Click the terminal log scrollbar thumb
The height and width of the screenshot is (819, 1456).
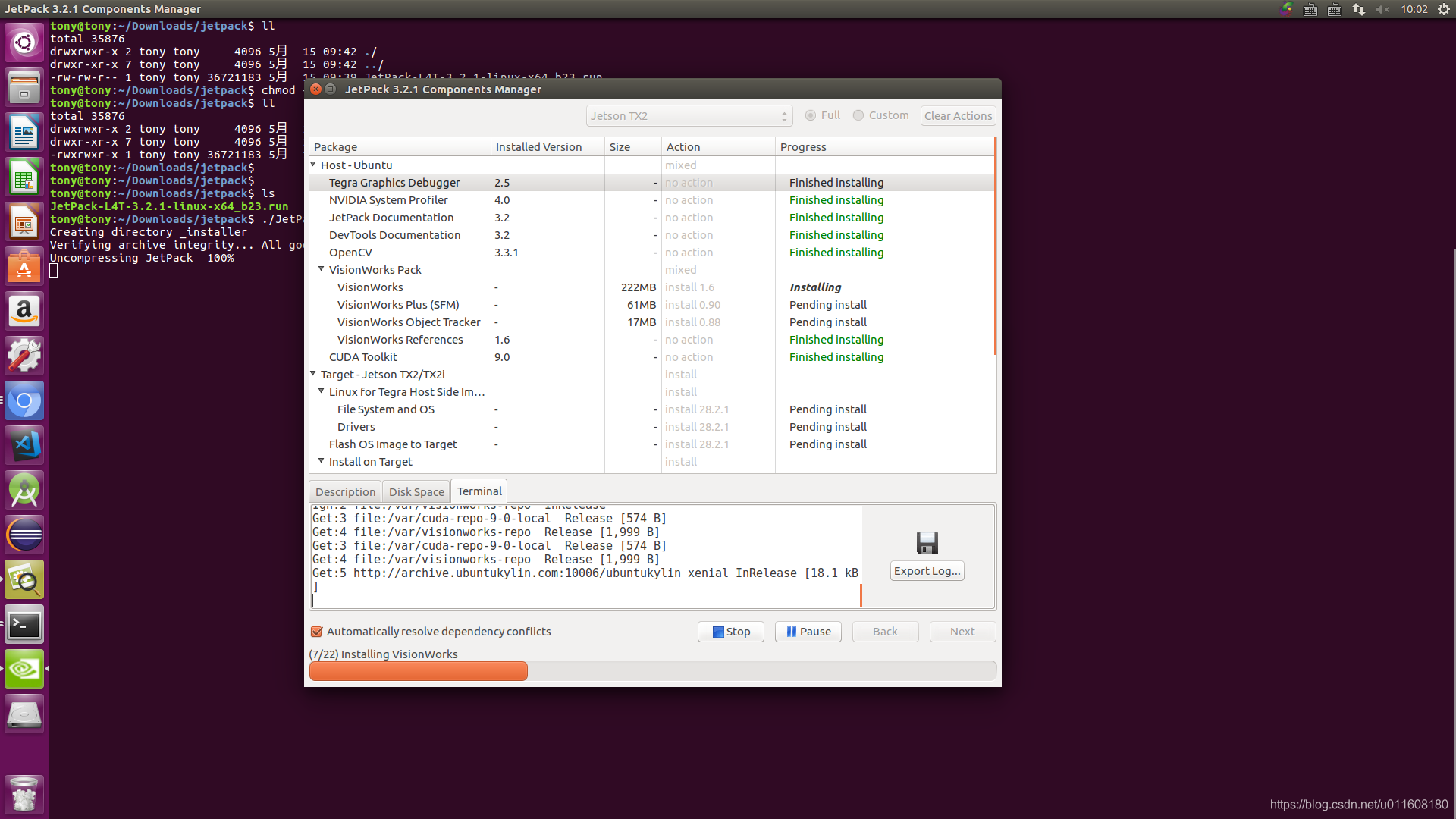click(x=861, y=595)
